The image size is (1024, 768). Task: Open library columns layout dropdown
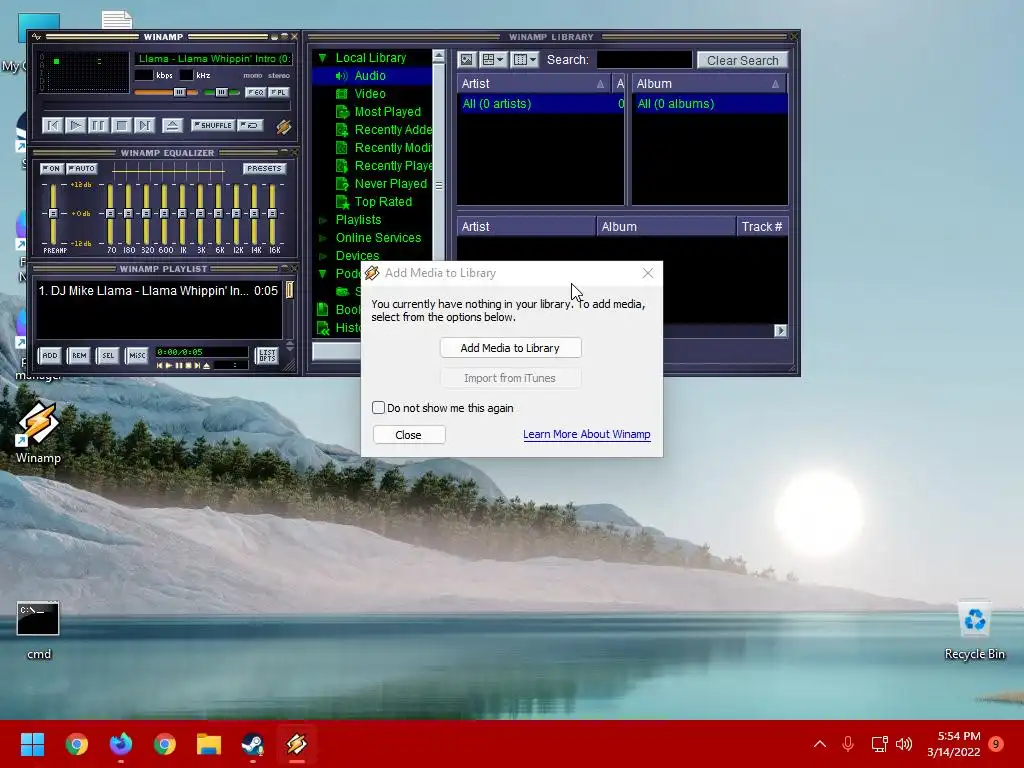pyautogui.click(x=524, y=60)
